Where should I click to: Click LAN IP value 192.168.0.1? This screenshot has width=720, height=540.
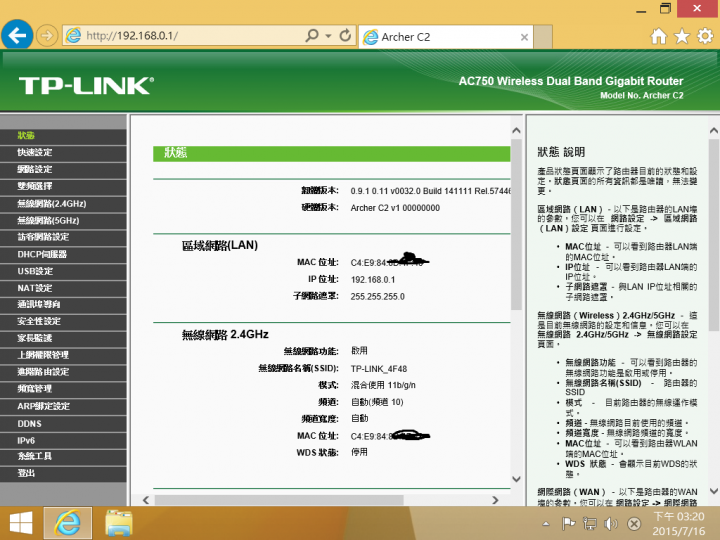(x=373, y=280)
